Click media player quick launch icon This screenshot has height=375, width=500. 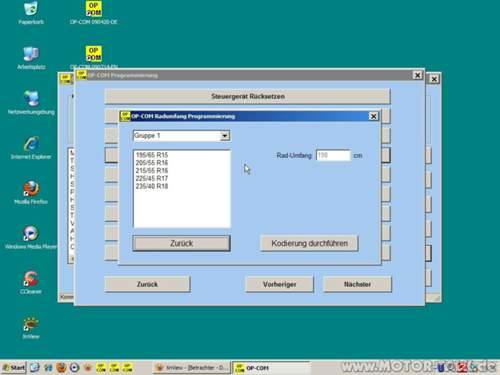(x=75, y=367)
